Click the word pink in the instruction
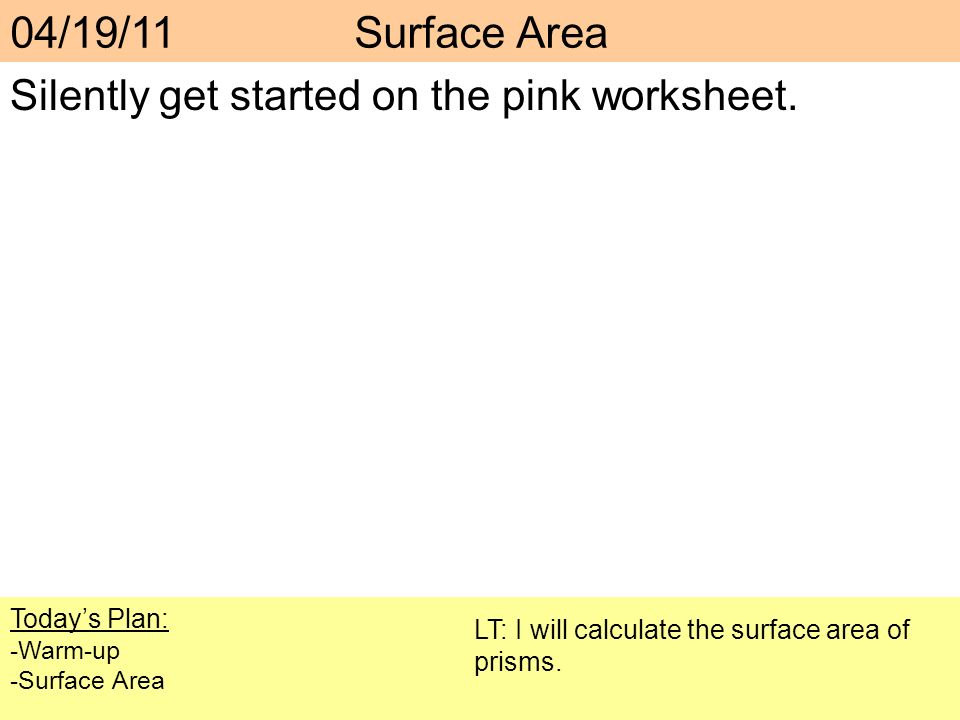This screenshot has width=960, height=720. click(541, 97)
